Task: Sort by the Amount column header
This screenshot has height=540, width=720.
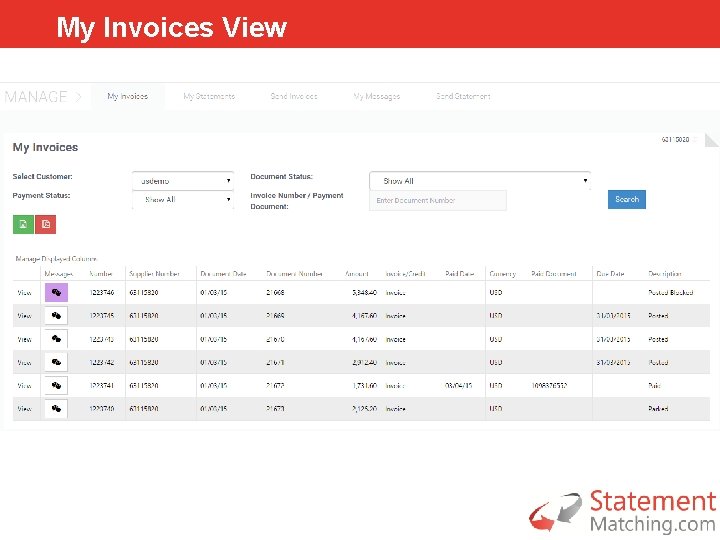Action: point(357,274)
